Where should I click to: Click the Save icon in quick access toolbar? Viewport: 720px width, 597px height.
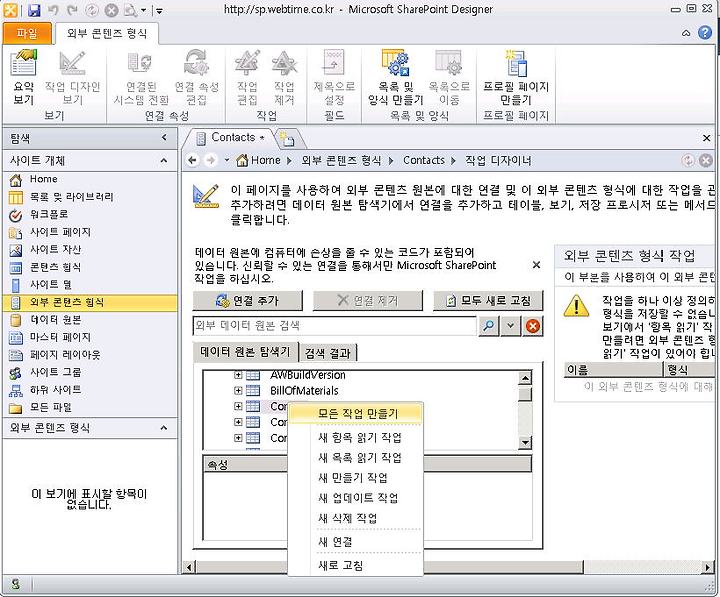pyautogui.click(x=34, y=10)
